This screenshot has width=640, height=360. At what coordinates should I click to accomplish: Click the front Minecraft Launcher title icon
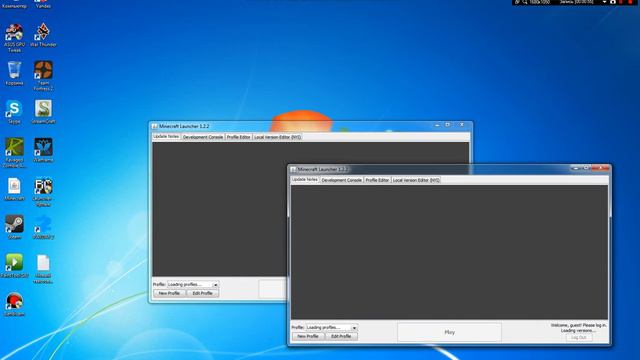point(293,169)
